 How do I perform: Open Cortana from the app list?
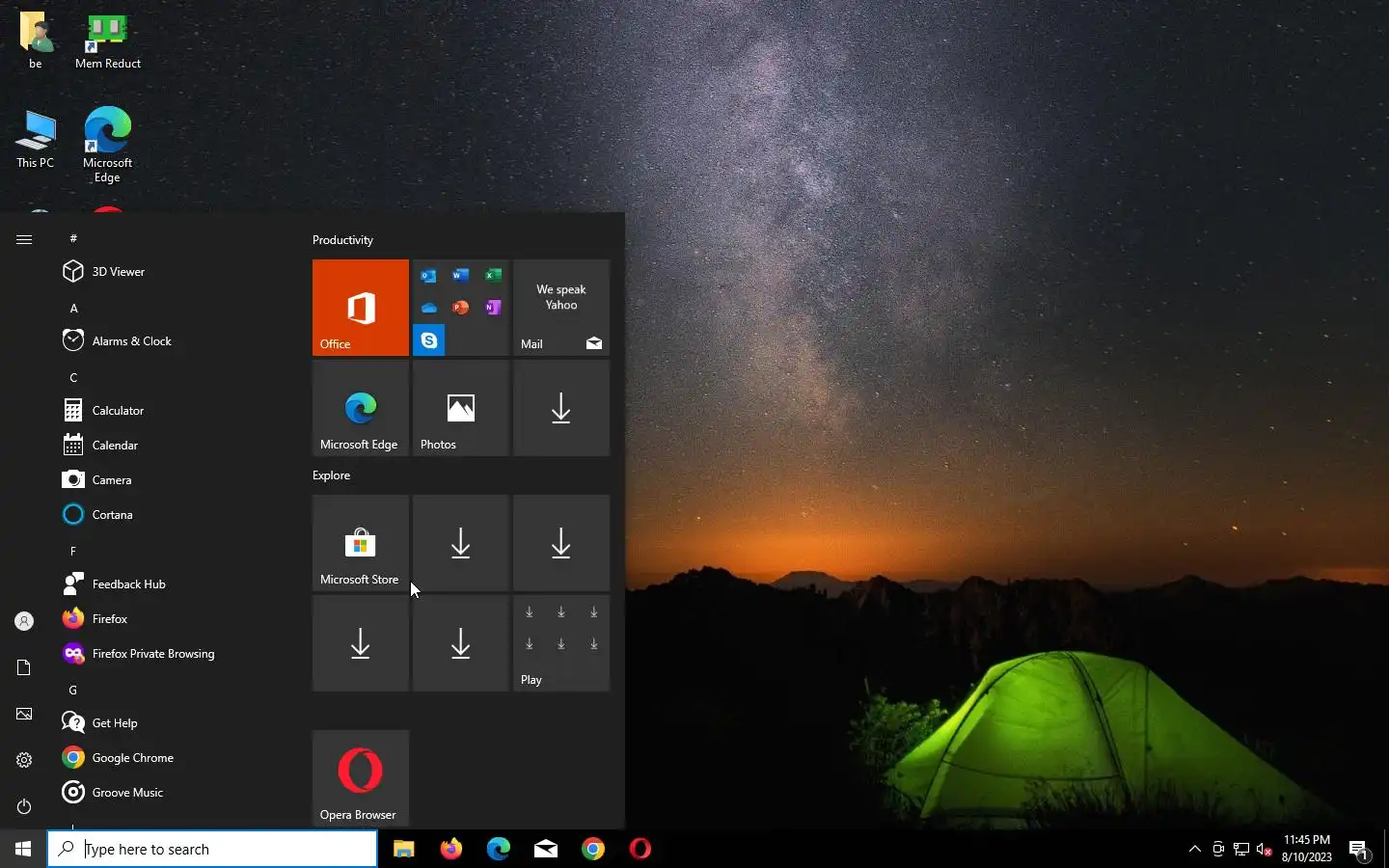coord(174,515)
